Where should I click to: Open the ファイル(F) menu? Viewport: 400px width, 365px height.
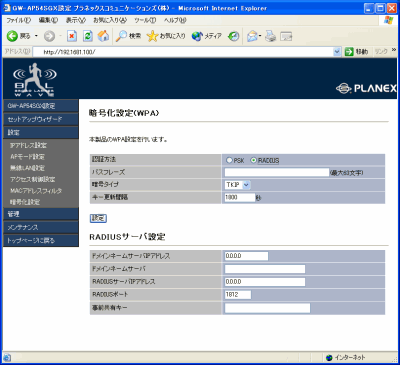tap(19, 20)
